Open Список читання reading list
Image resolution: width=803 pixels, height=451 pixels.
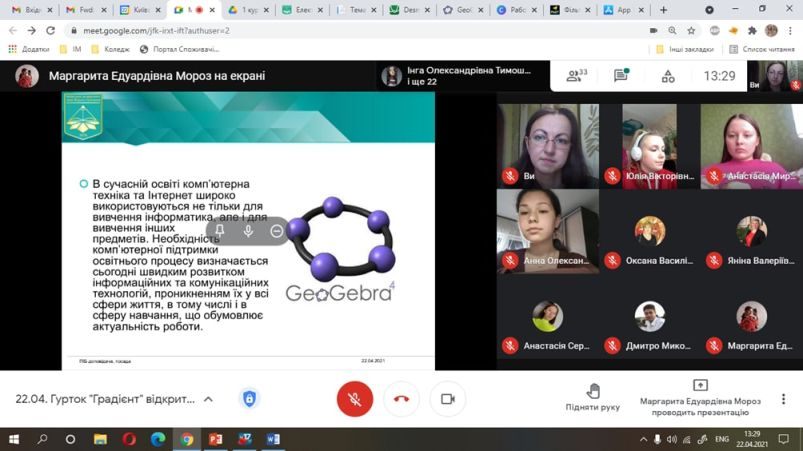(762, 49)
